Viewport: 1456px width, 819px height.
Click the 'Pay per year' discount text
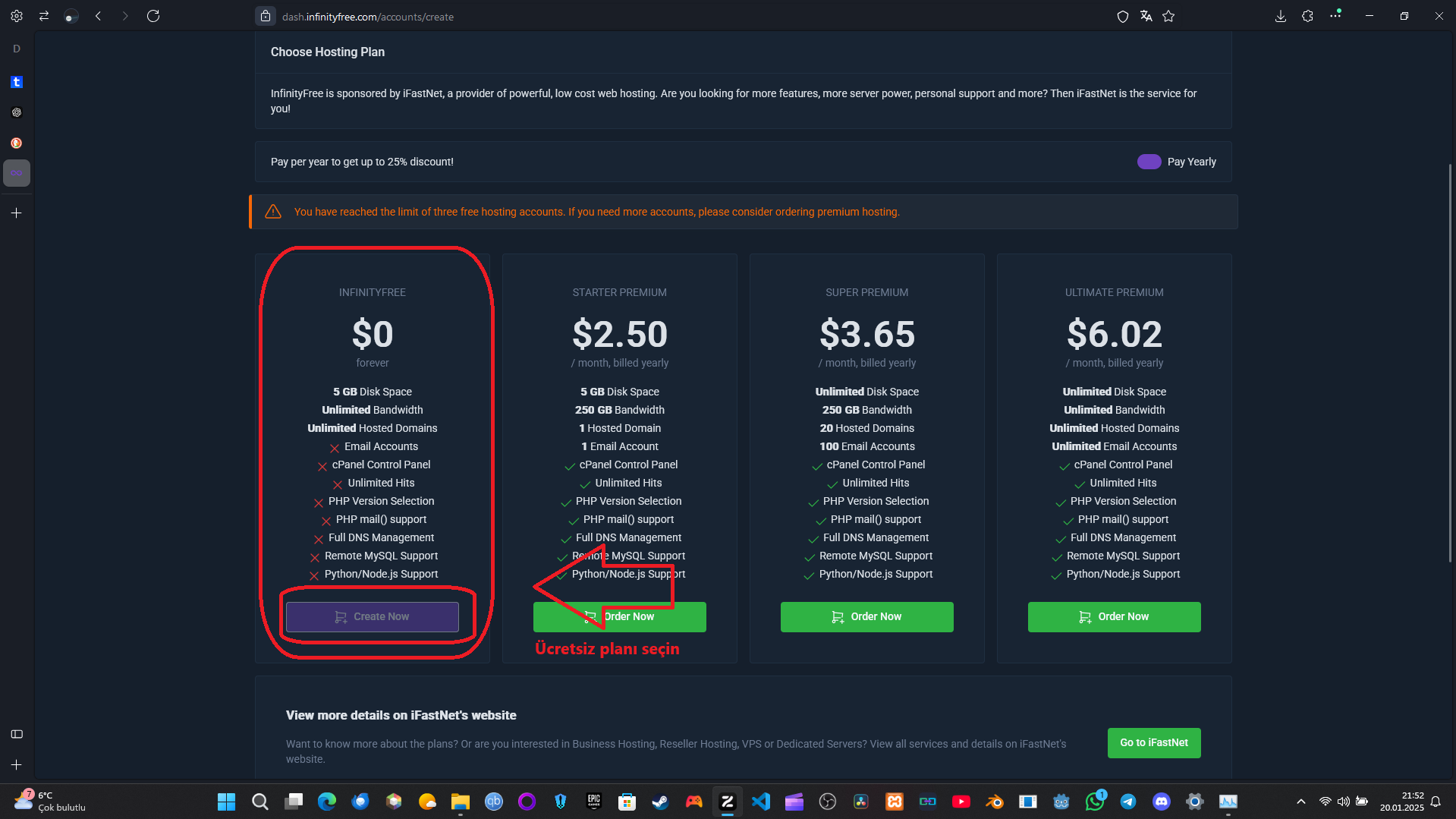pos(362,162)
